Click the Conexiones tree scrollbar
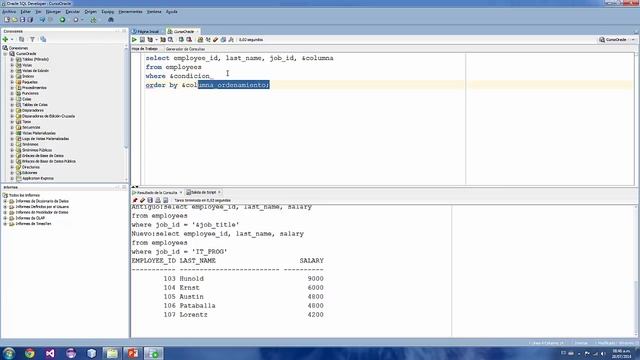This screenshot has height=360, width=640. click(126, 98)
